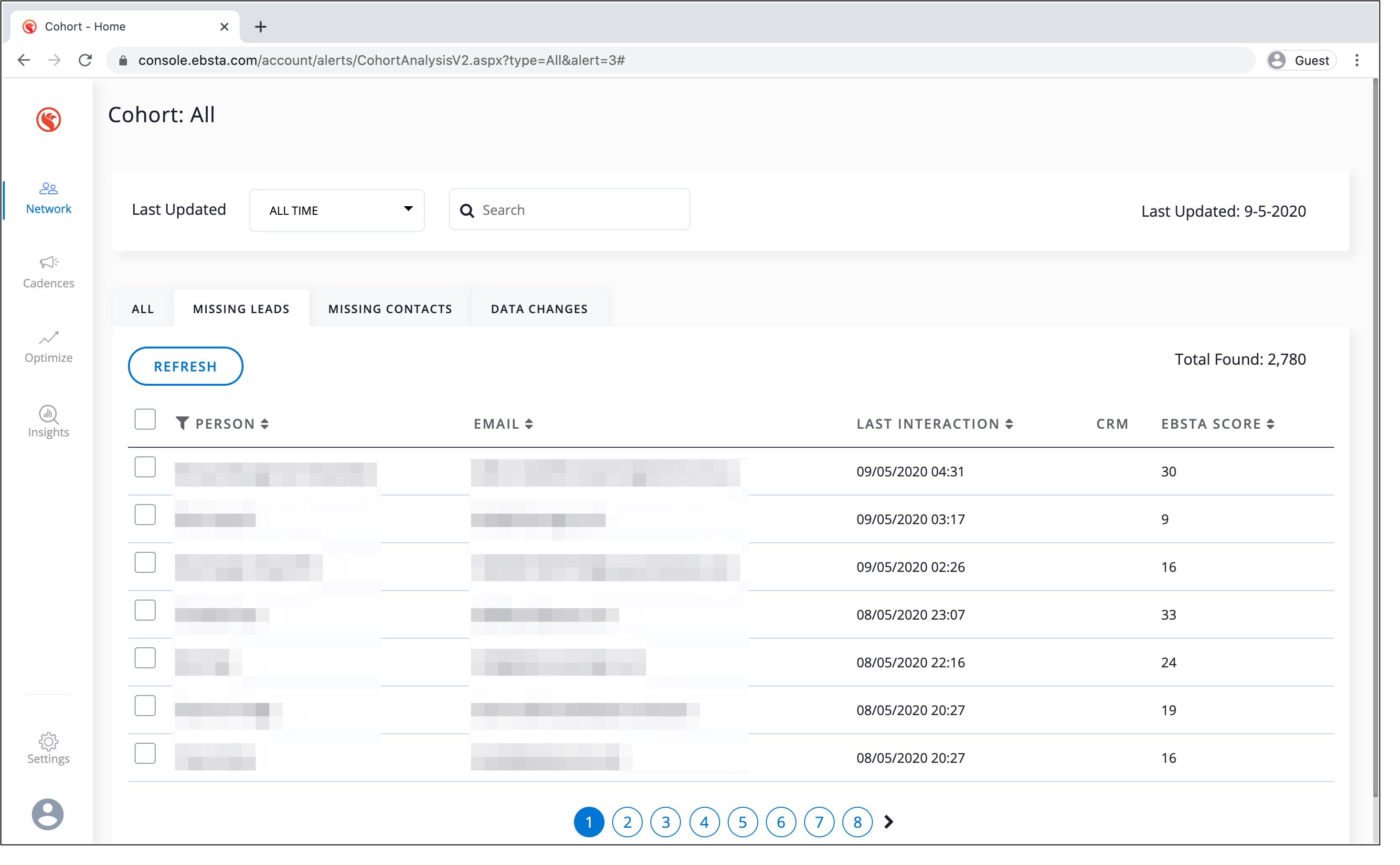Click the user profile avatar icon

click(48, 814)
